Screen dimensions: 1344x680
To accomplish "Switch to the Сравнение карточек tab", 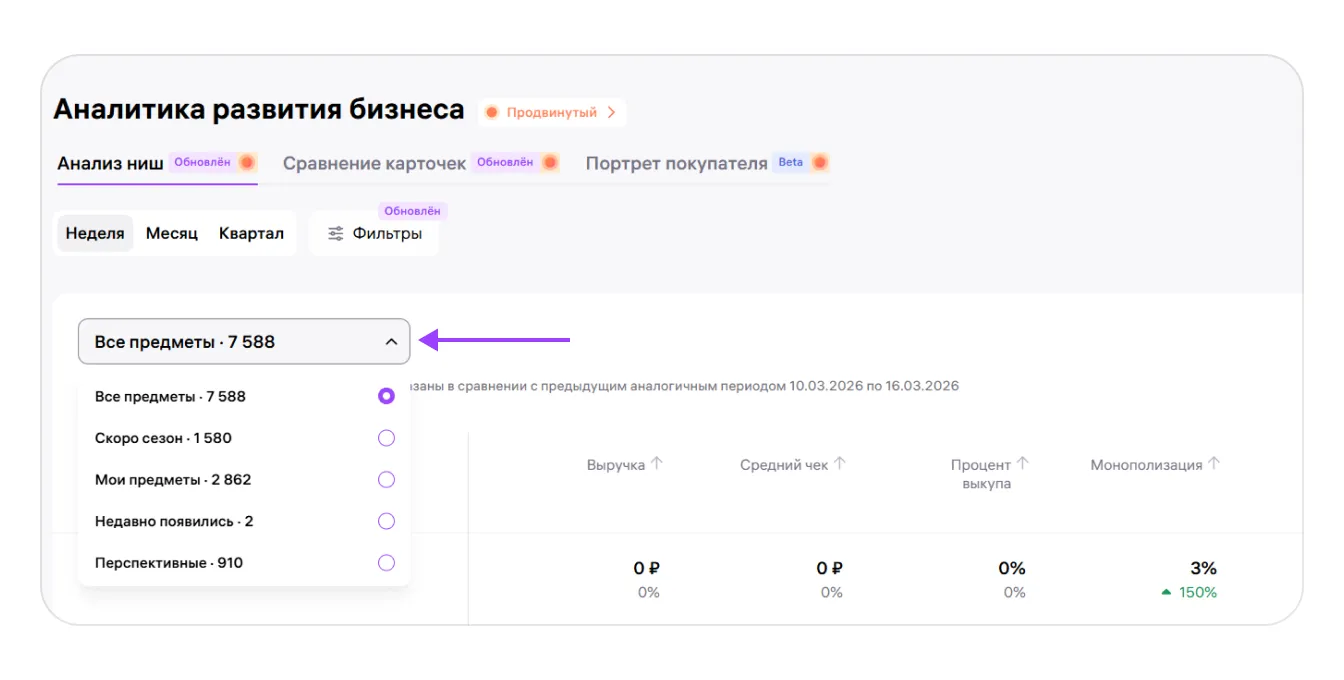I will (x=374, y=163).
